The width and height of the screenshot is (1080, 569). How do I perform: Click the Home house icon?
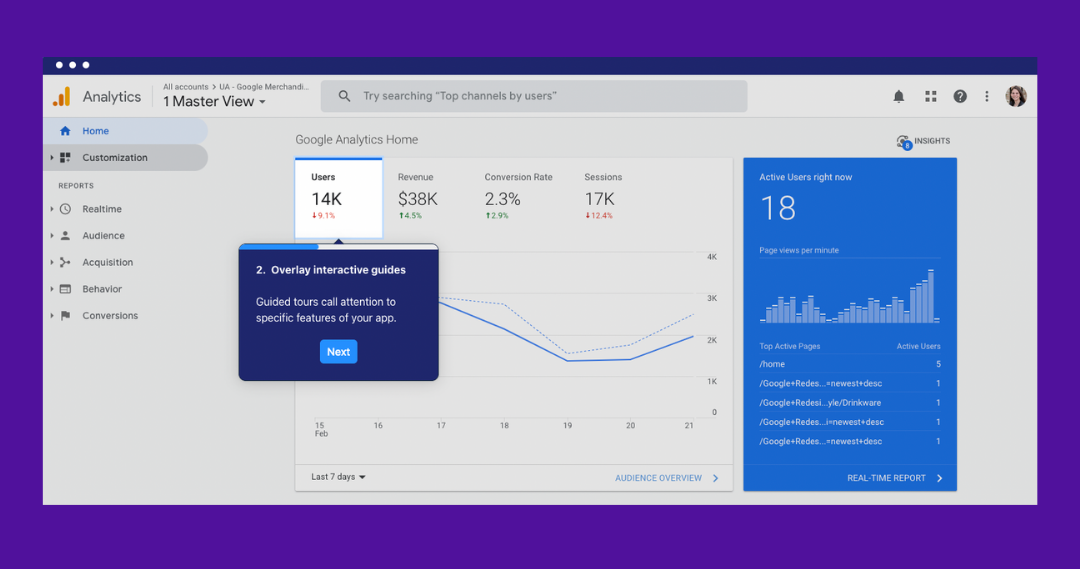pyautogui.click(x=65, y=131)
